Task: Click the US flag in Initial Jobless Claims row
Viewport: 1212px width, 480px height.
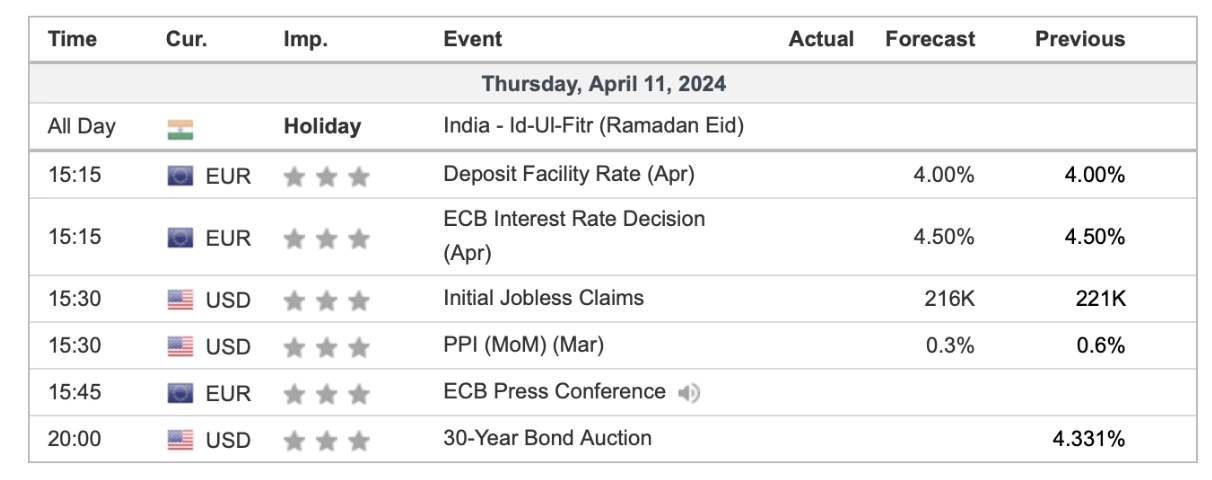Action: tap(180, 298)
